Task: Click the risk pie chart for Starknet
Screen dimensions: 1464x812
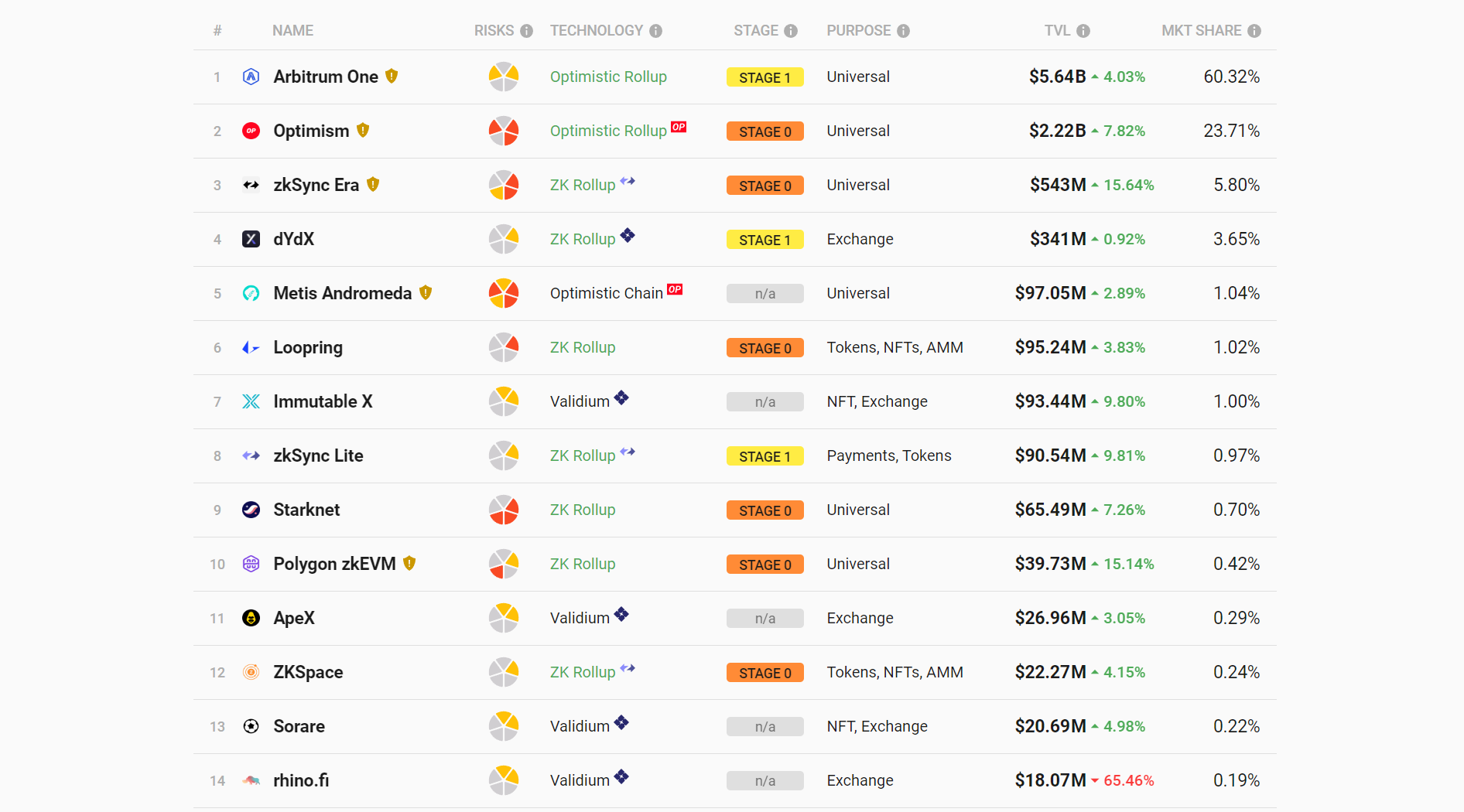Action: [504, 510]
